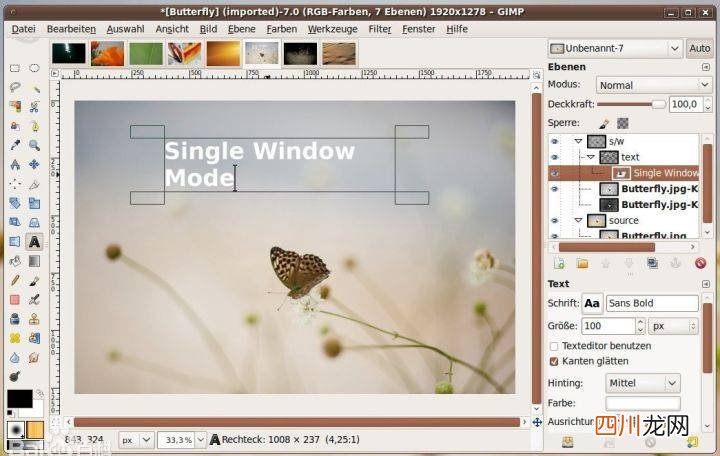Select the Zoom magnifier tool
720x456 pixels.
(x=34, y=145)
